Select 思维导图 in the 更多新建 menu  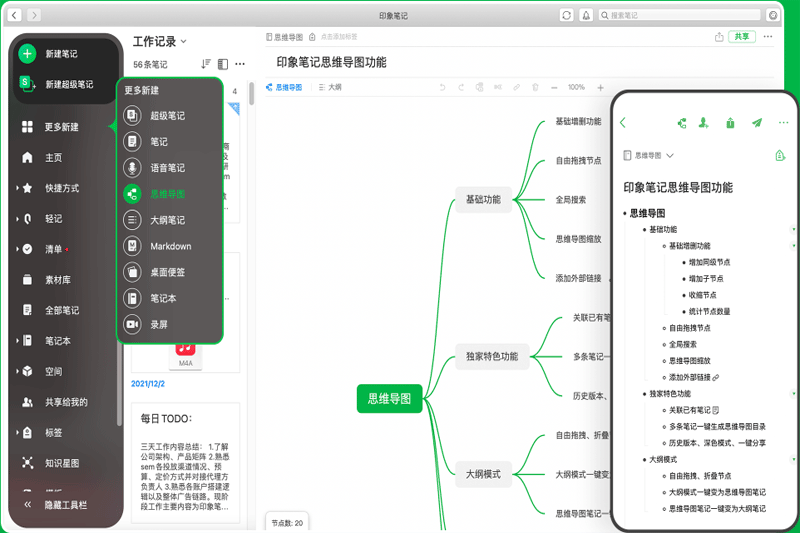pyautogui.click(x=167, y=194)
